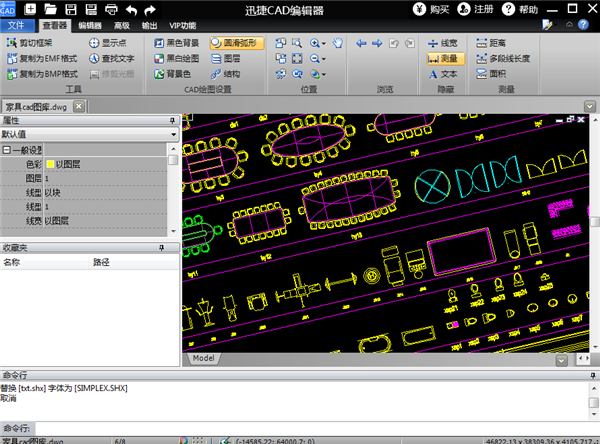Select the 距离 distance measure tool
600x444 pixels.
coord(491,43)
